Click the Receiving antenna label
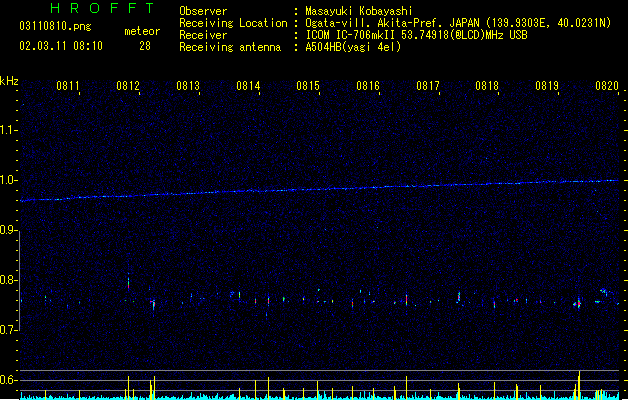The width and height of the screenshot is (629, 400). tap(230, 47)
